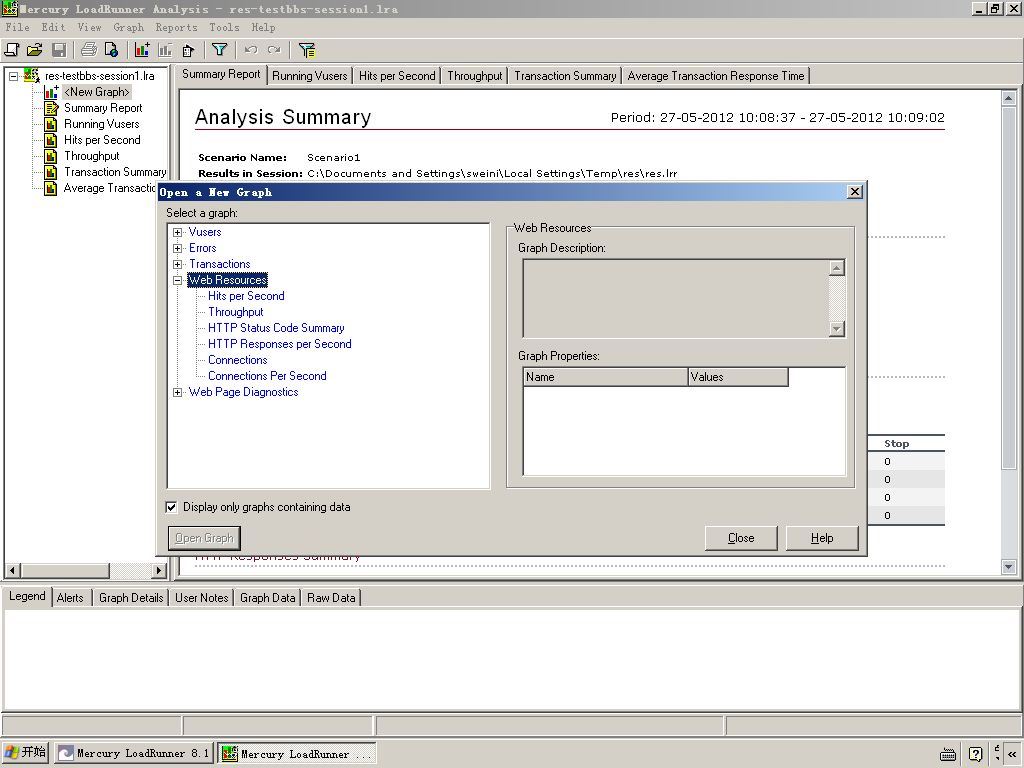Open the Graph menu
The height and width of the screenshot is (768, 1024).
(x=129, y=27)
